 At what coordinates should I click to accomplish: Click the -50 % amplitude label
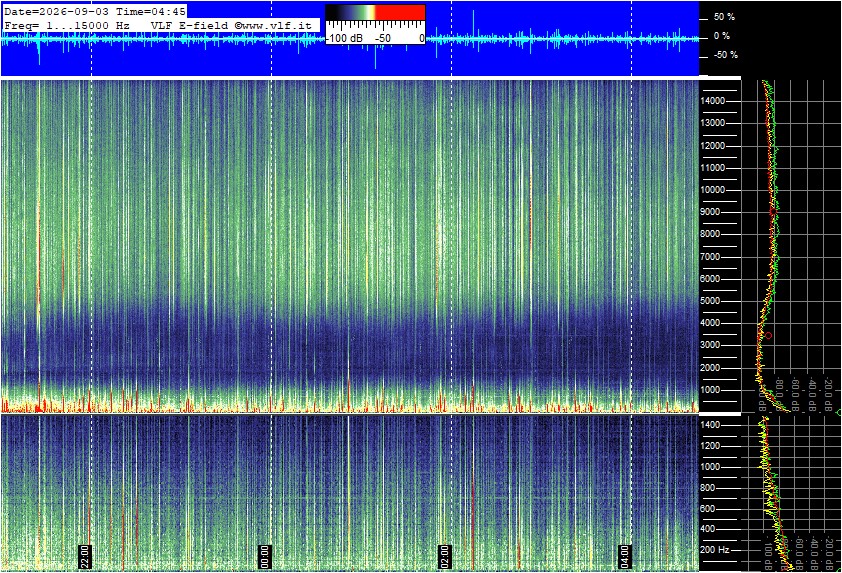[725, 55]
